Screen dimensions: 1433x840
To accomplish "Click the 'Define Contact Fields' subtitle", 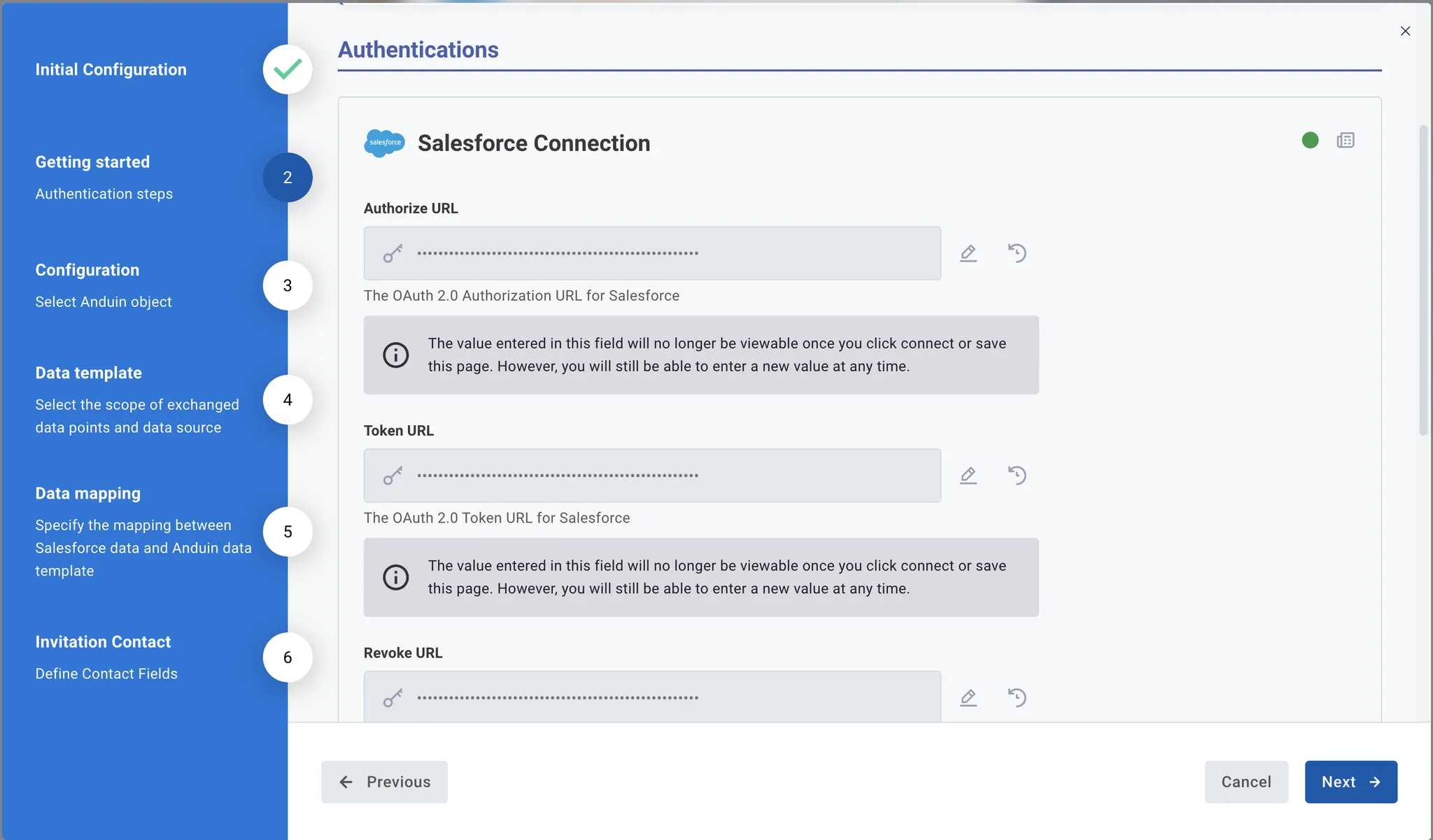I will [x=106, y=674].
